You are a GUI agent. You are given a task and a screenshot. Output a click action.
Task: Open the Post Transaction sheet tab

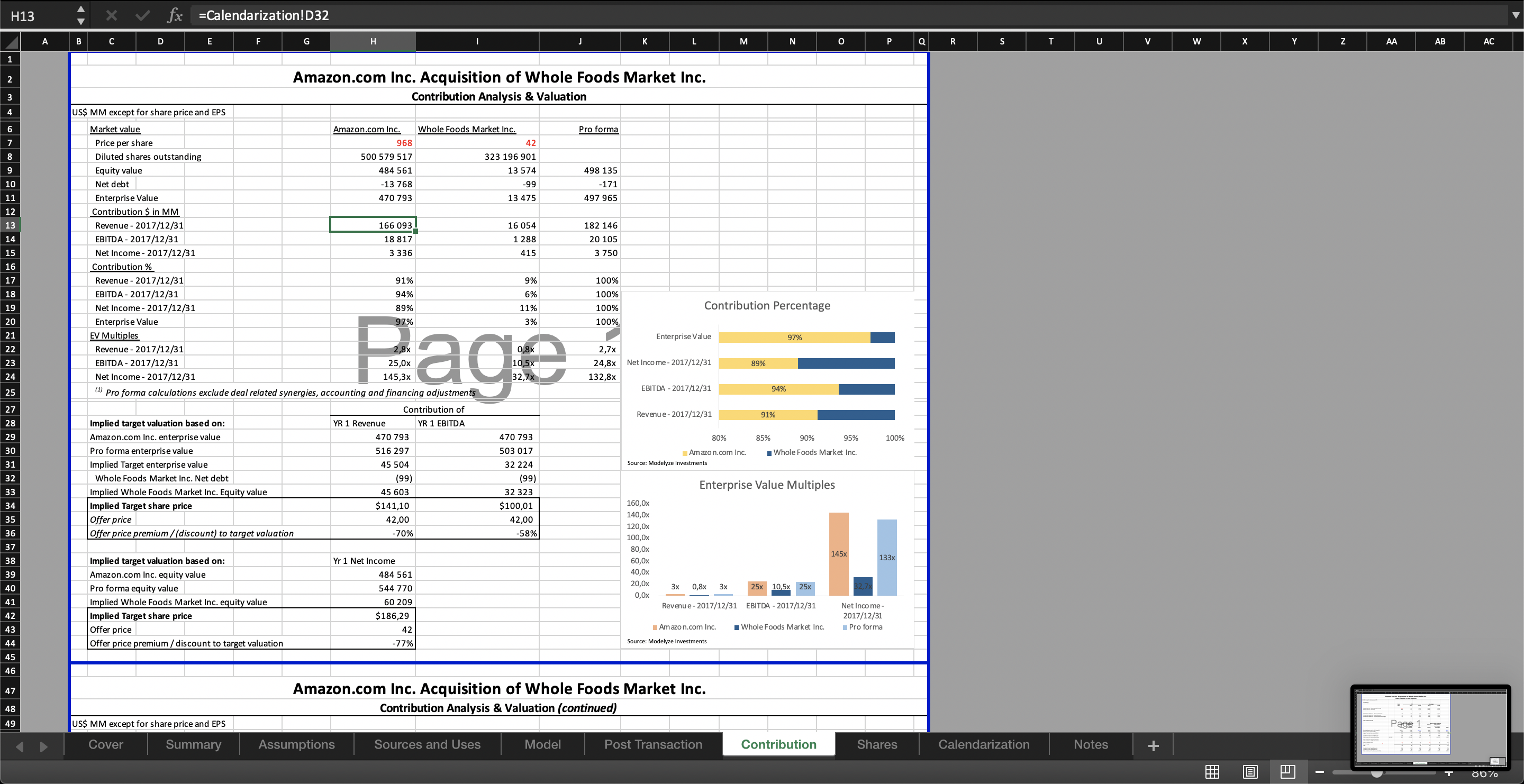tap(653, 744)
